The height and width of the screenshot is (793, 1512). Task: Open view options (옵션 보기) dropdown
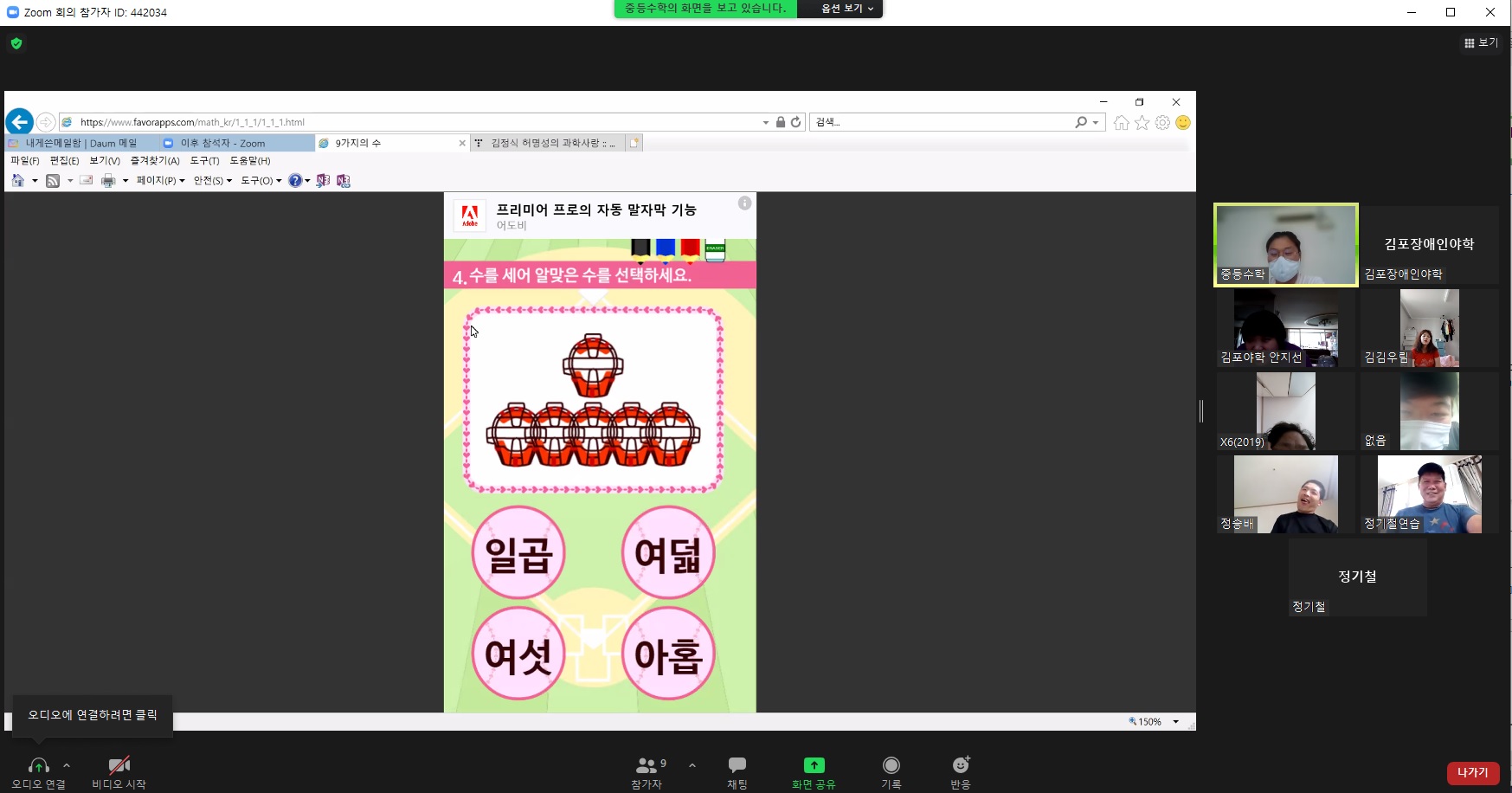pos(846,8)
